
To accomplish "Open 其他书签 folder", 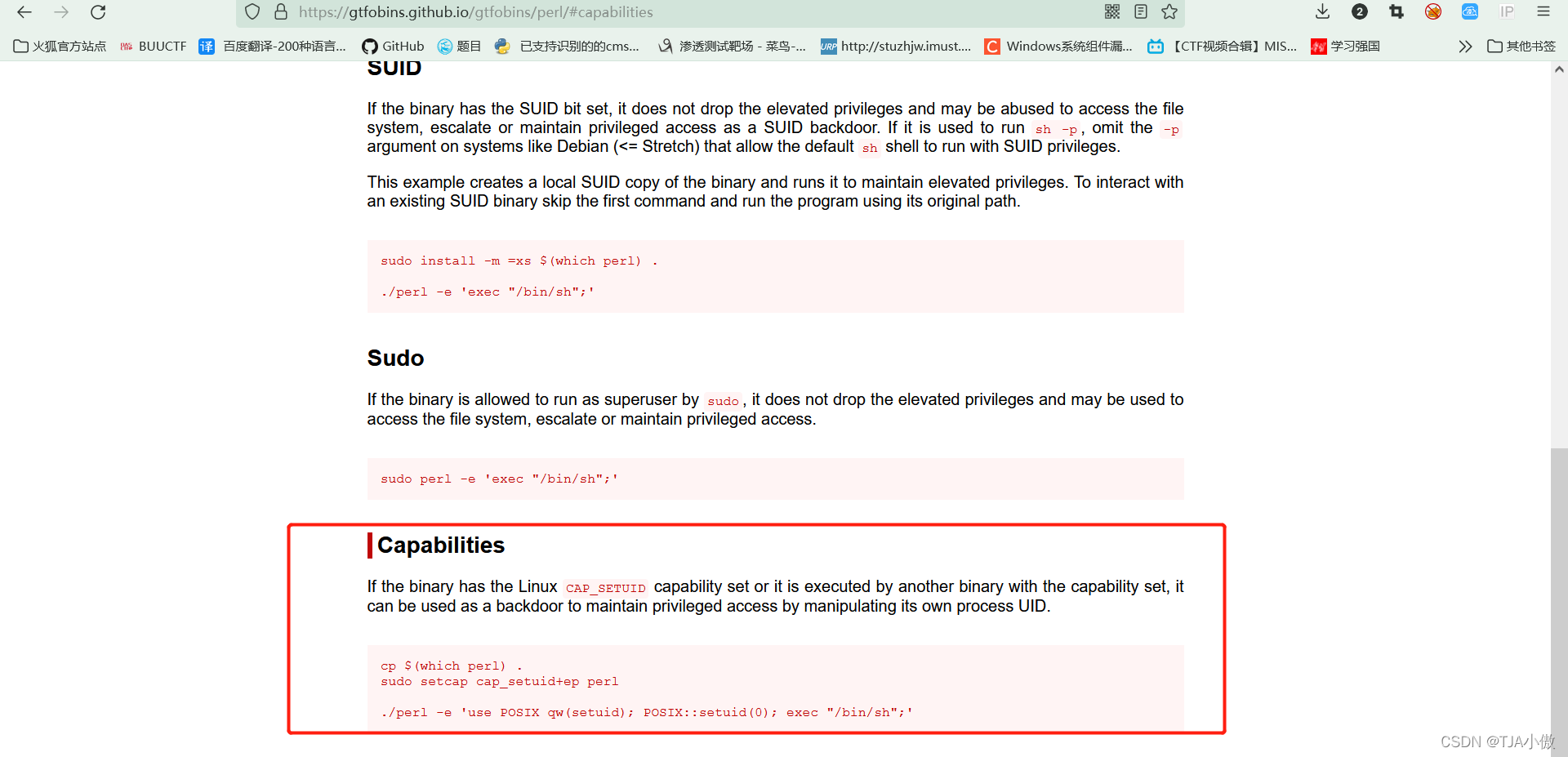I will [x=1521, y=47].
